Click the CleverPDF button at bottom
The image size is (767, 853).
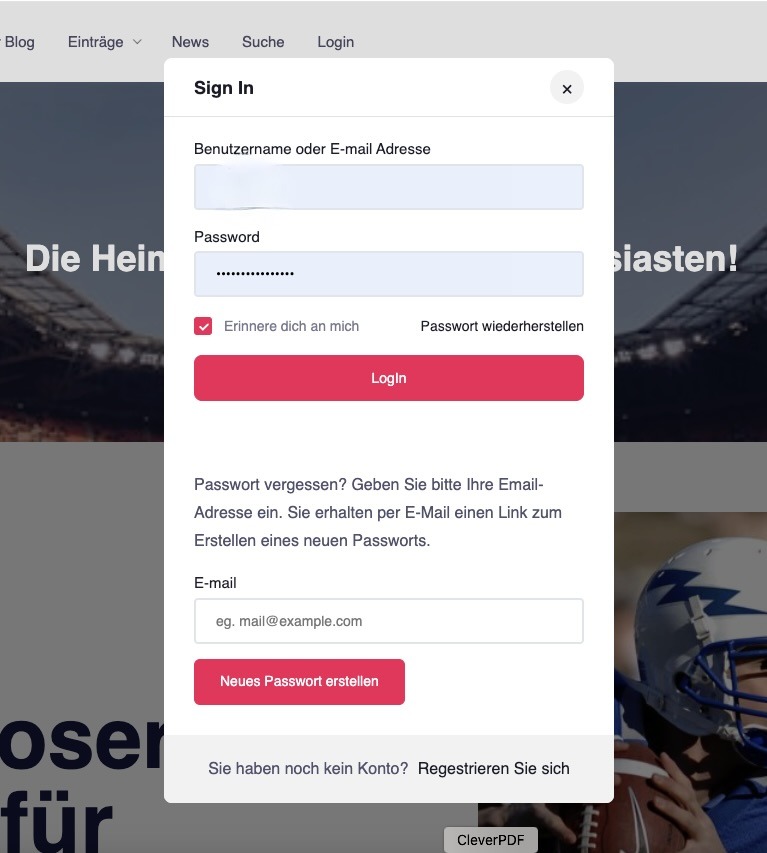491,840
